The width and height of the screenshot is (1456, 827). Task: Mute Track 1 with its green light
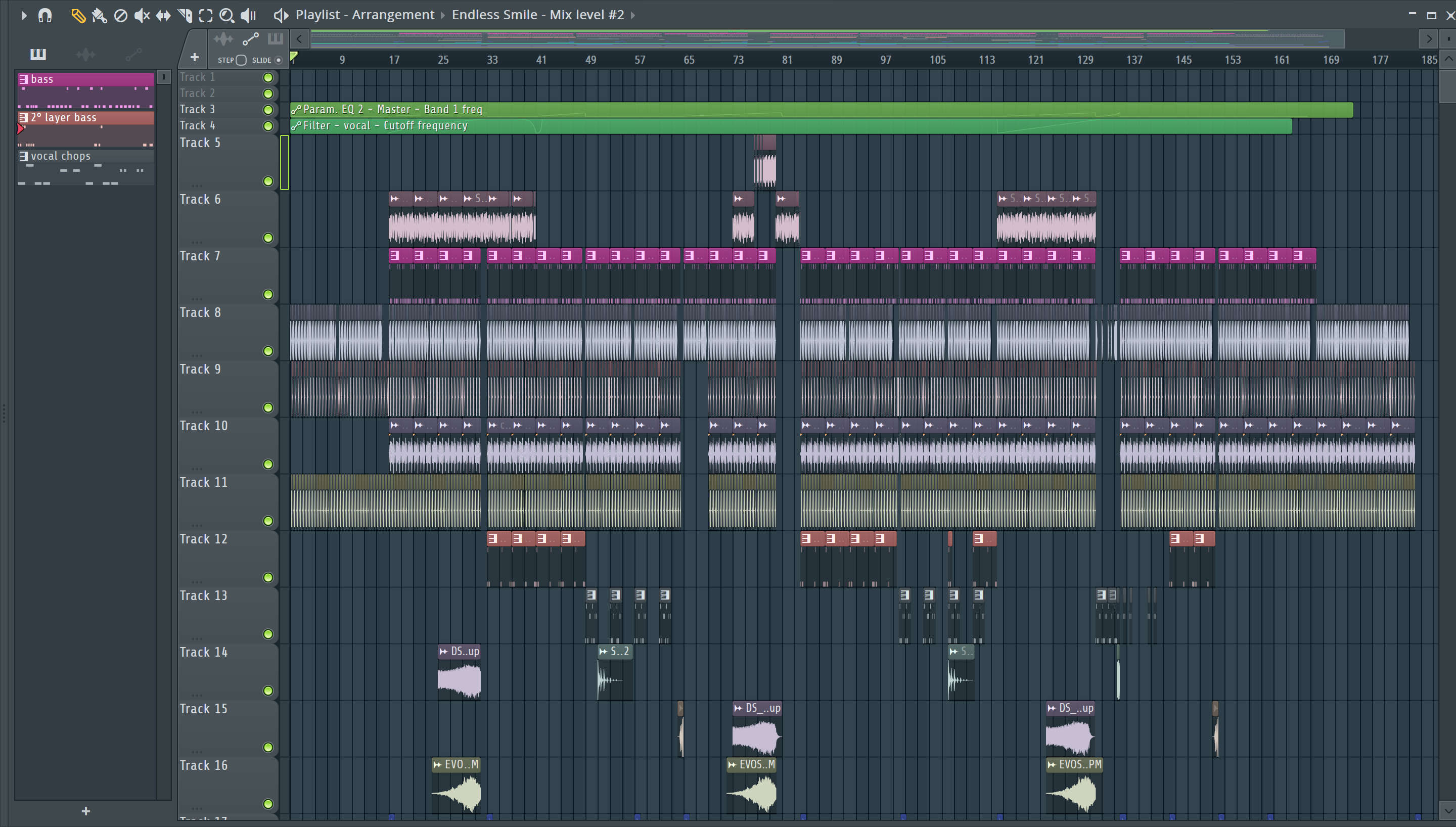[x=268, y=77]
